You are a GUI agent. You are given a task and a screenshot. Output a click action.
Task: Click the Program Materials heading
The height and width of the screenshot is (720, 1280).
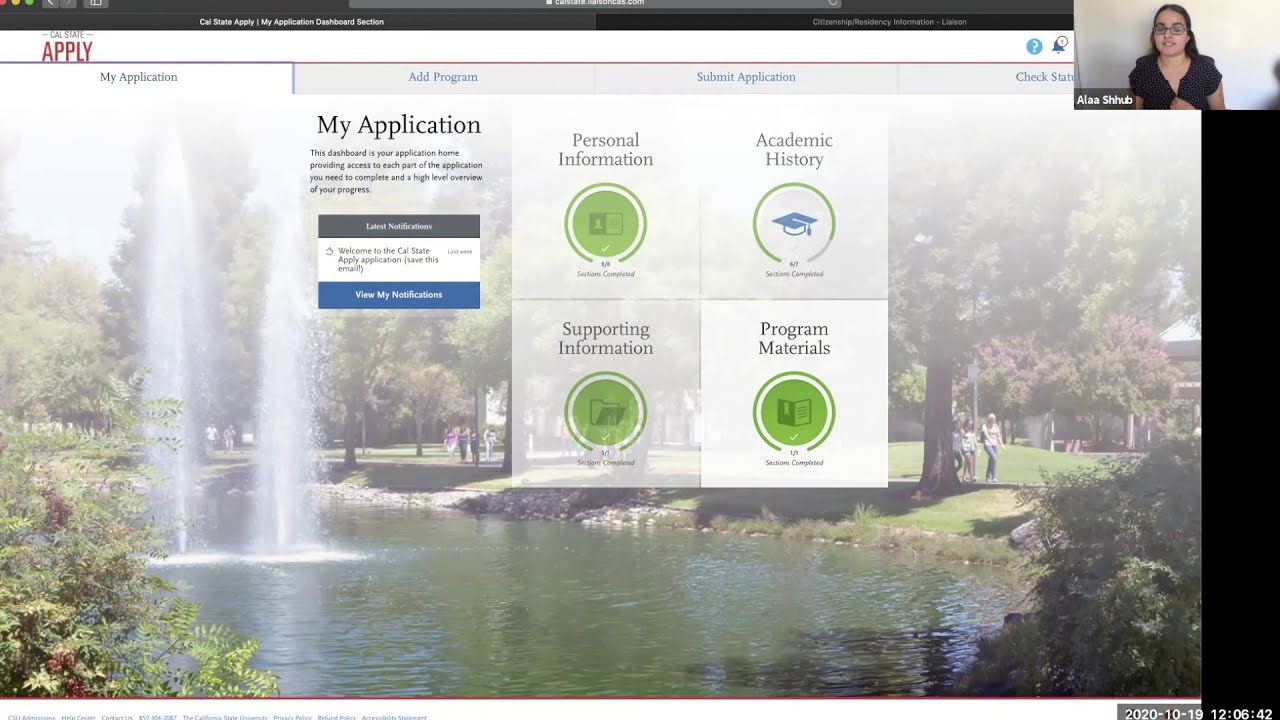(x=794, y=338)
